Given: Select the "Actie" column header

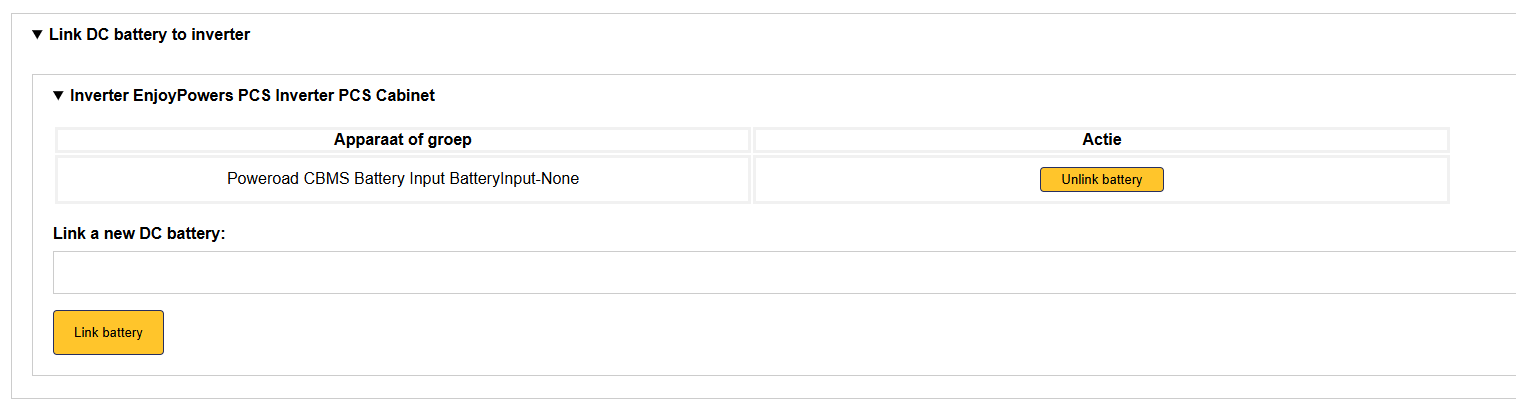Looking at the screenshot, I should coord(1101,140).
